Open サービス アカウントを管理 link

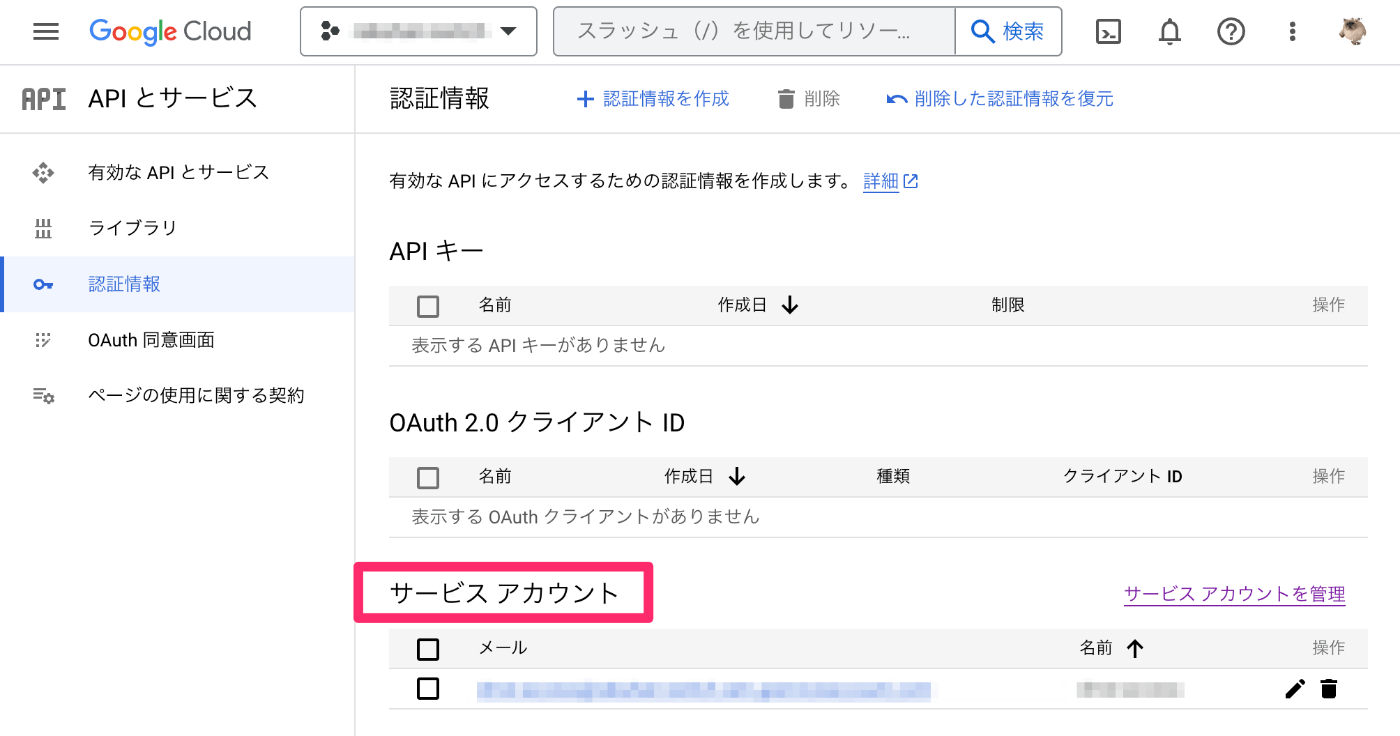coord(1235,594)
